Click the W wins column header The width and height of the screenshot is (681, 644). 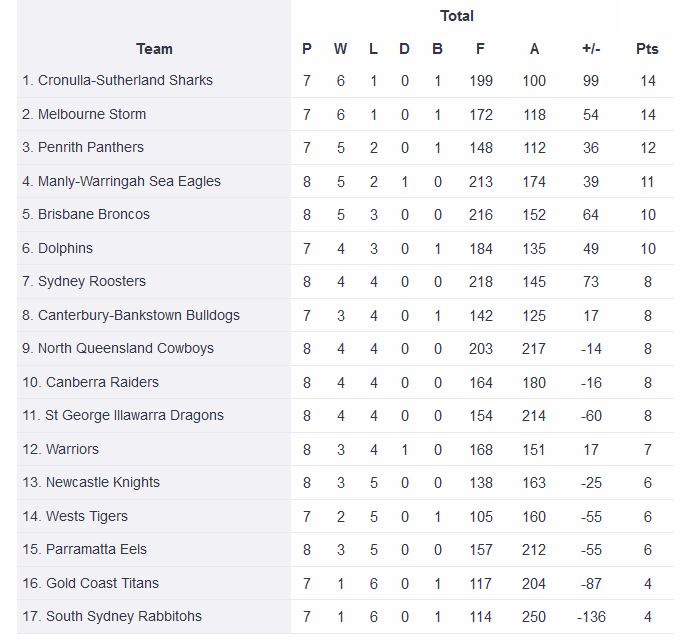click(340, 48)
